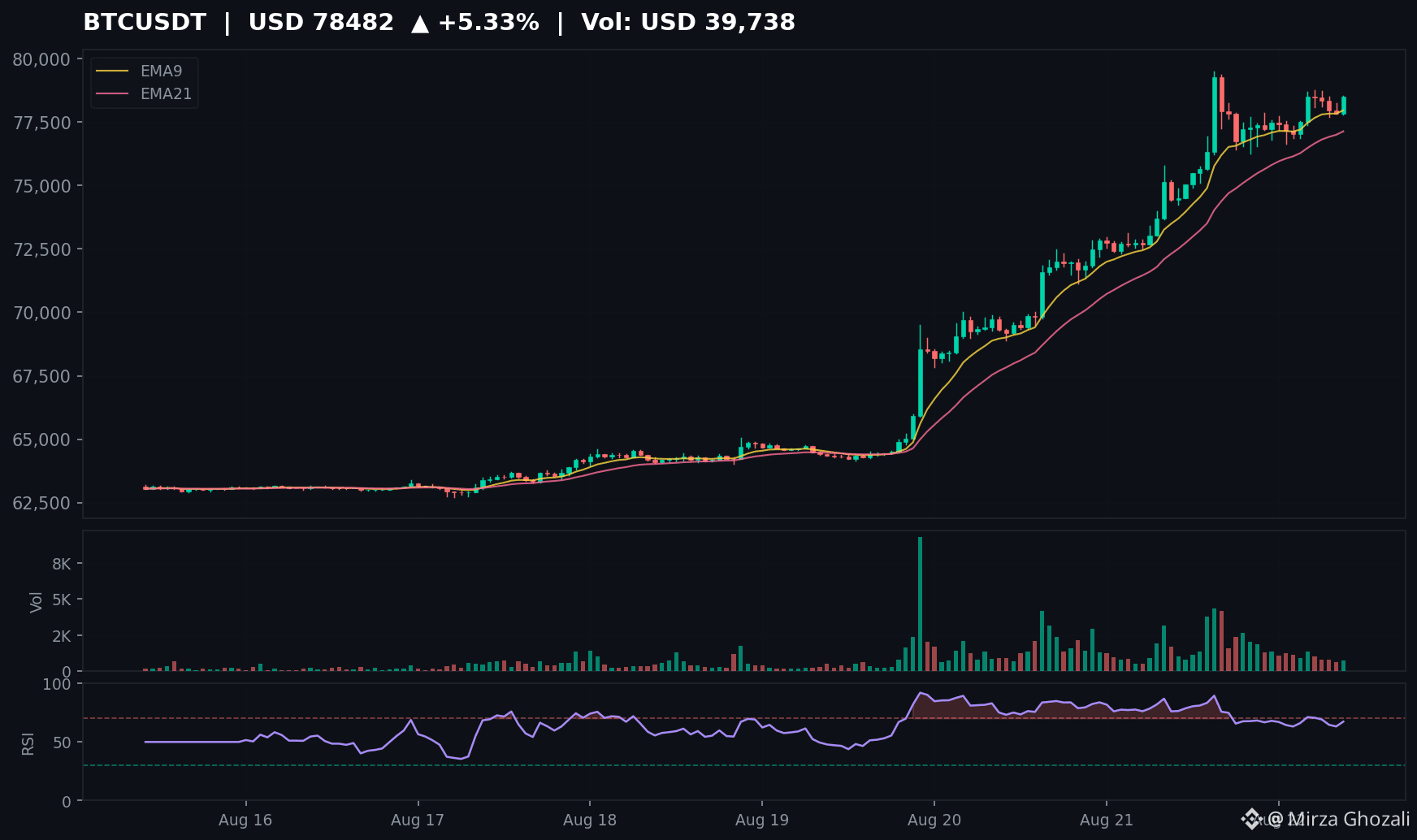Click the Vol: USD 39,738 text
Image resolution: width=1417 pixels, height=840 pixels.
pos(688,23)
